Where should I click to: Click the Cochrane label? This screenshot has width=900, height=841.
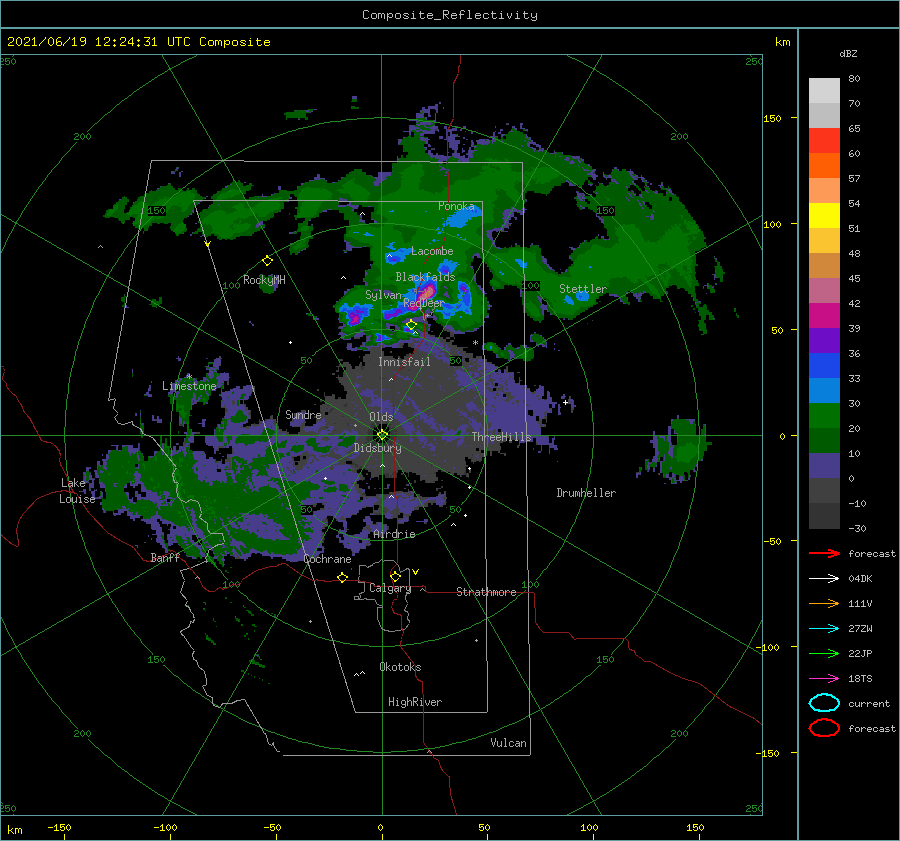(327, 559)
